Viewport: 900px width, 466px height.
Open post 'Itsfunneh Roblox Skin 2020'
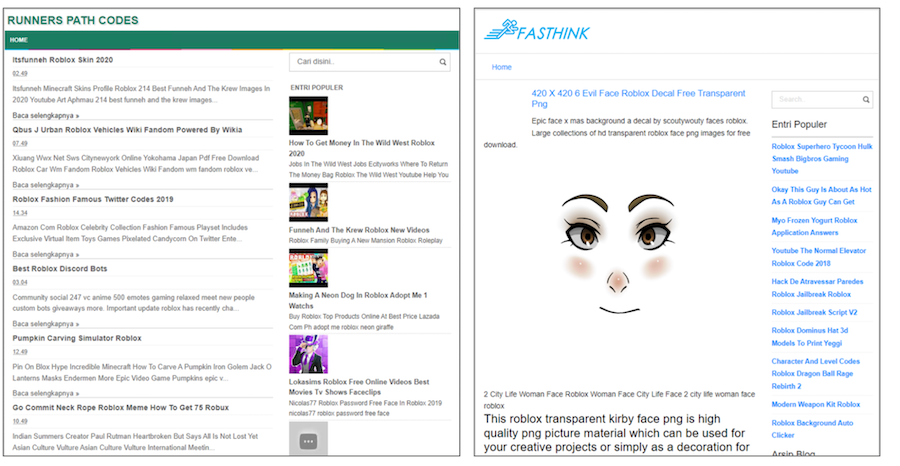pyautogui.click(x=63, y=60)
